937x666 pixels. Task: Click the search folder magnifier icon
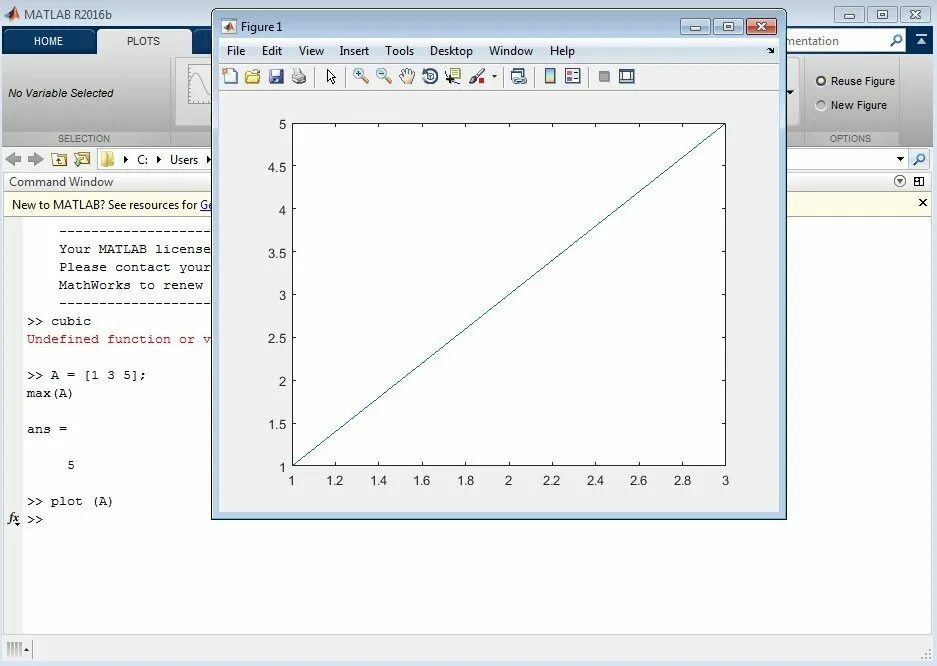pyautogui.click(x=919, y=159)
